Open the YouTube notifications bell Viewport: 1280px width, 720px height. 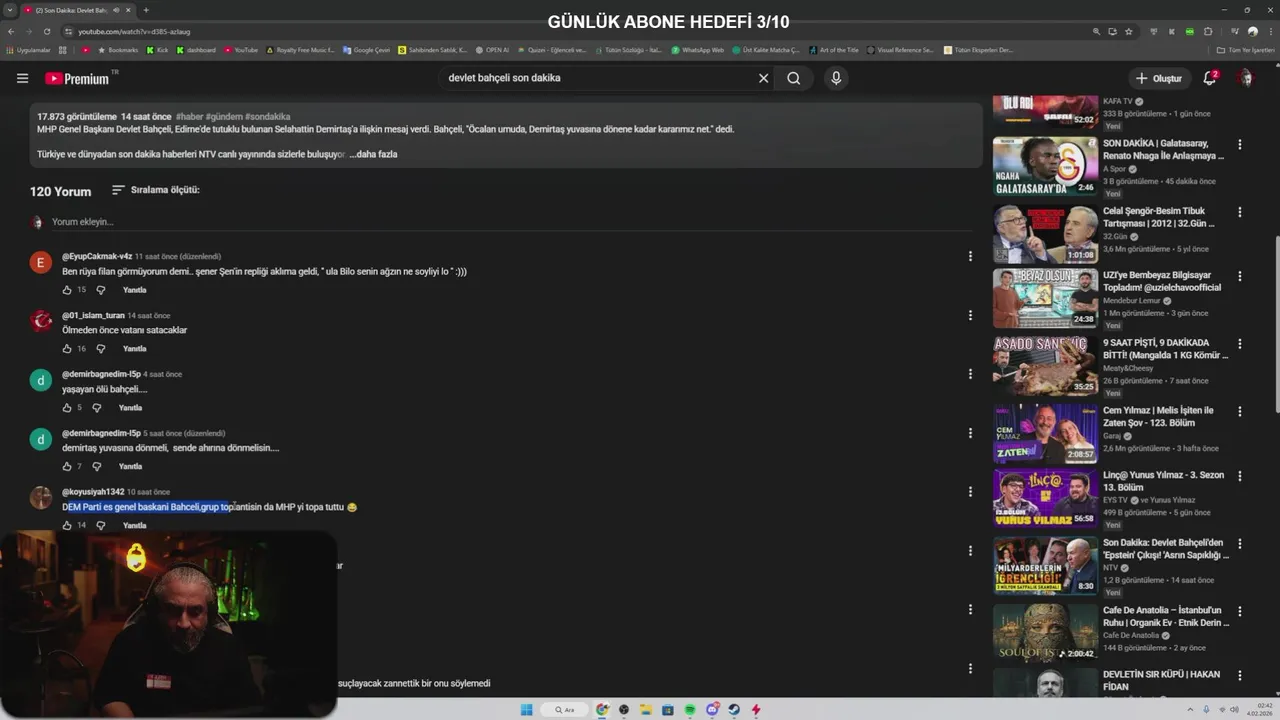(1209, 78)
